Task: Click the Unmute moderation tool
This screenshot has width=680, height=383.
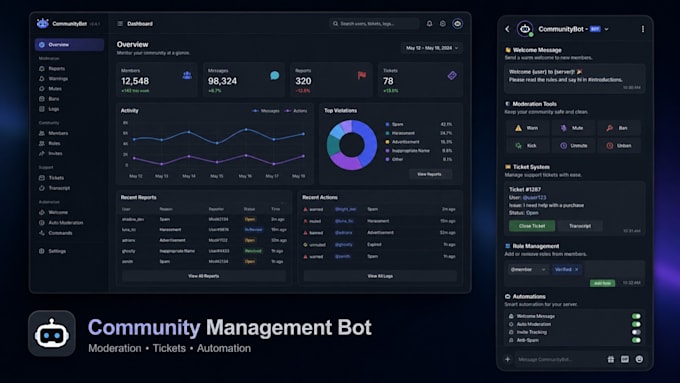Action: (x=573, y=146)
